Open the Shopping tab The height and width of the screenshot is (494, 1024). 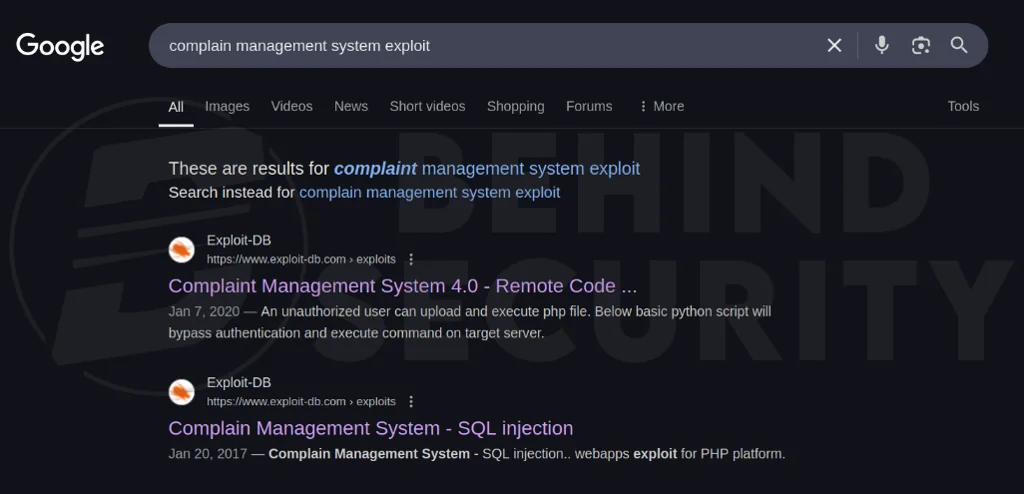coord(515,107)
